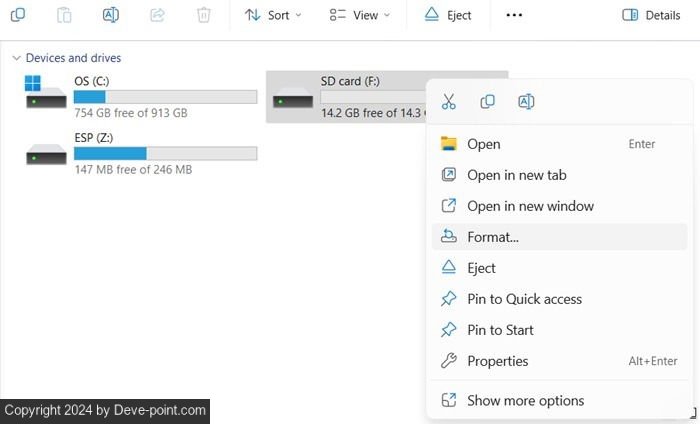The width and height of the screenshot is (700, 424).
Task: Collapse the Devices and drives section
Action: coord(16,58)
